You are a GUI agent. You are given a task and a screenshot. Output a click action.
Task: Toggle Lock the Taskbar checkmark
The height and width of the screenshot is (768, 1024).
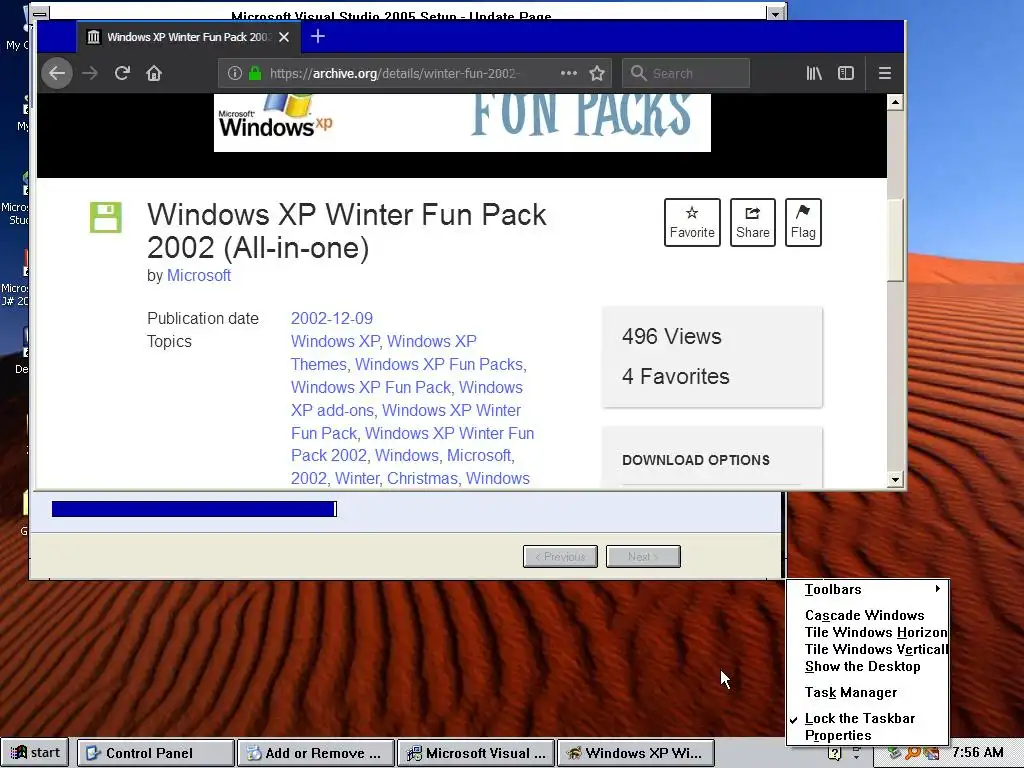point(868,718)
